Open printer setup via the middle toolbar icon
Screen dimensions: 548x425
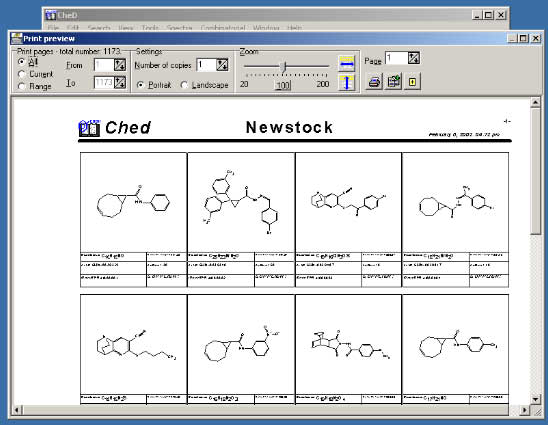click(x=393, y=82)
